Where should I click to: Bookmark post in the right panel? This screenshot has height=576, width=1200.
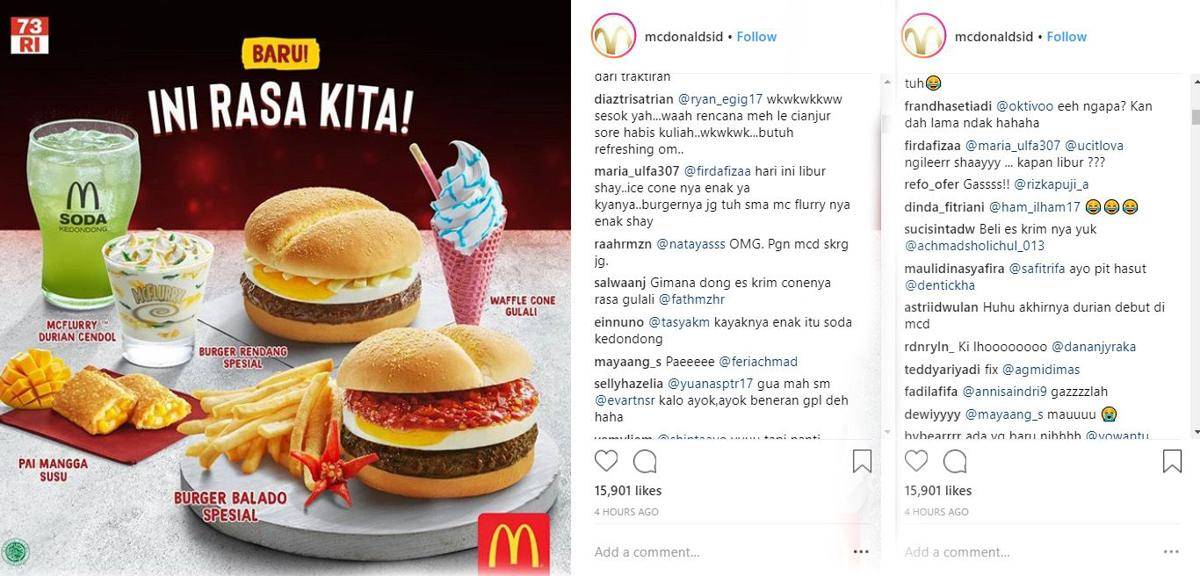tap(1172, 461)
